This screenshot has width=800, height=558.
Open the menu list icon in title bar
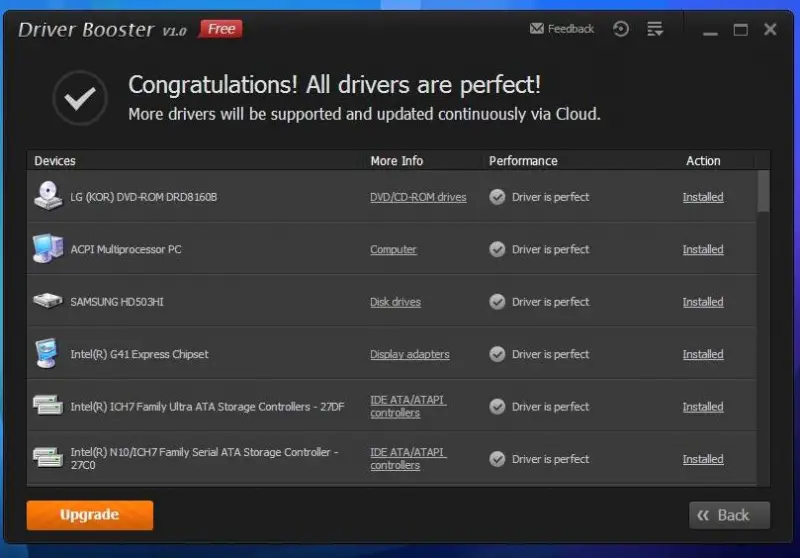tap(655, 29)
